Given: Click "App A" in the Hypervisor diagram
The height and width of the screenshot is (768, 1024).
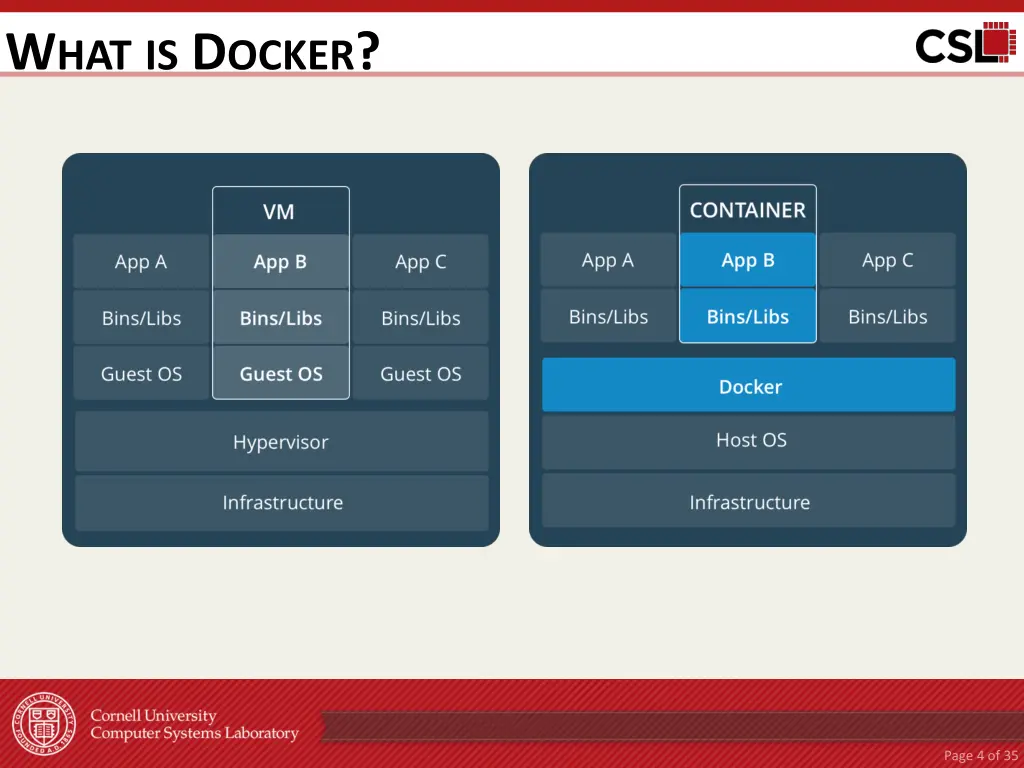Looking at the screenshot, I should click(x=141, y=261).
